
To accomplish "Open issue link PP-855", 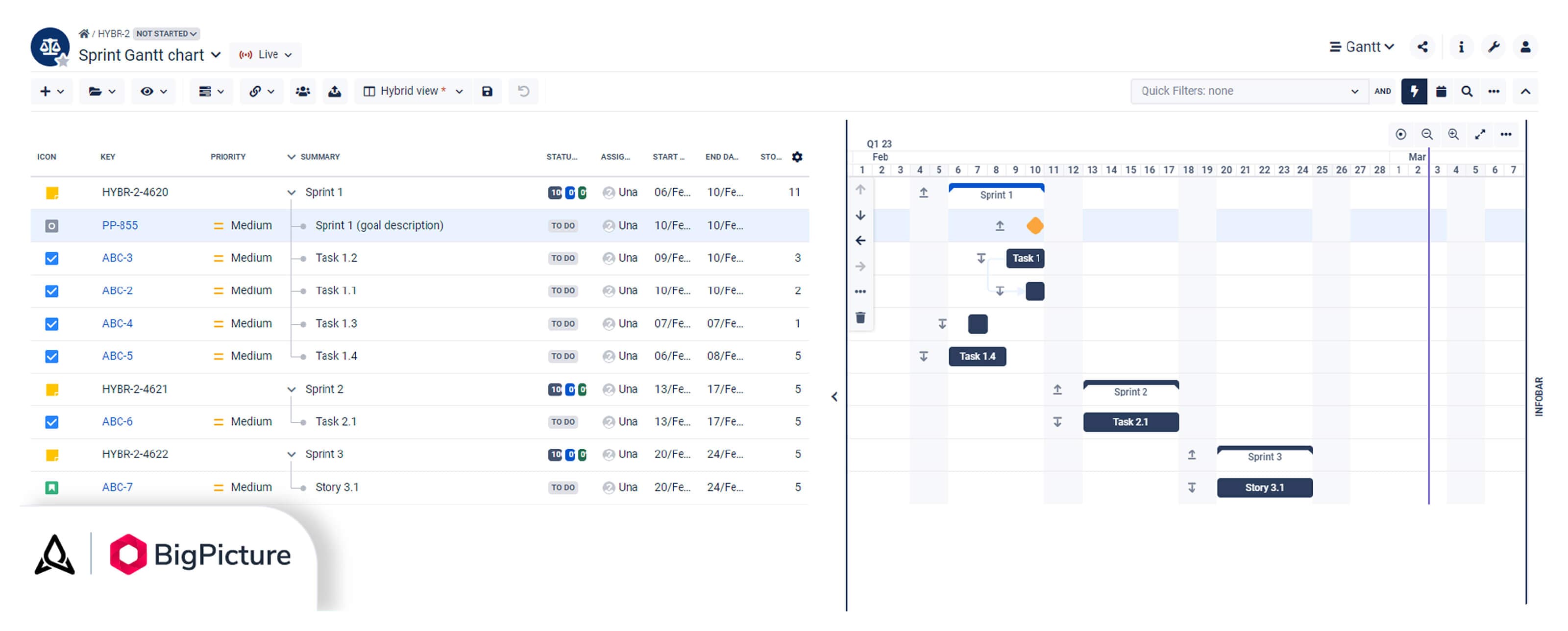I will click(120, 225).
